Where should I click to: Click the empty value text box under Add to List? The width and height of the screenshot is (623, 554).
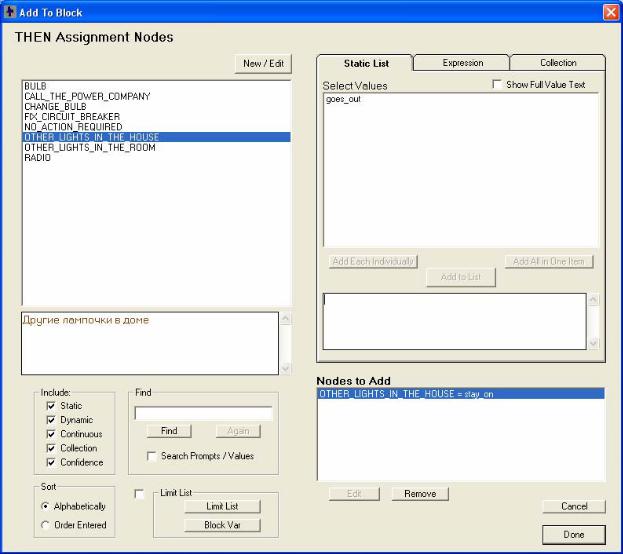pos(455,322)
